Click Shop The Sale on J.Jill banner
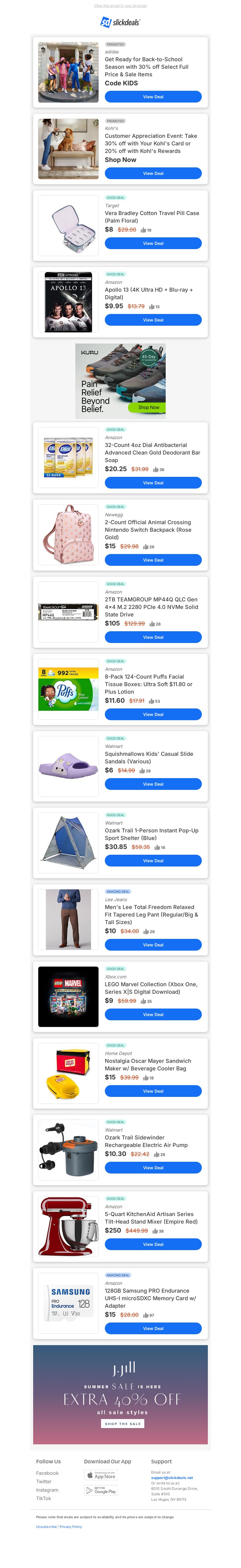Screen dimensions: 241x1568 (x=122, y=1424)
